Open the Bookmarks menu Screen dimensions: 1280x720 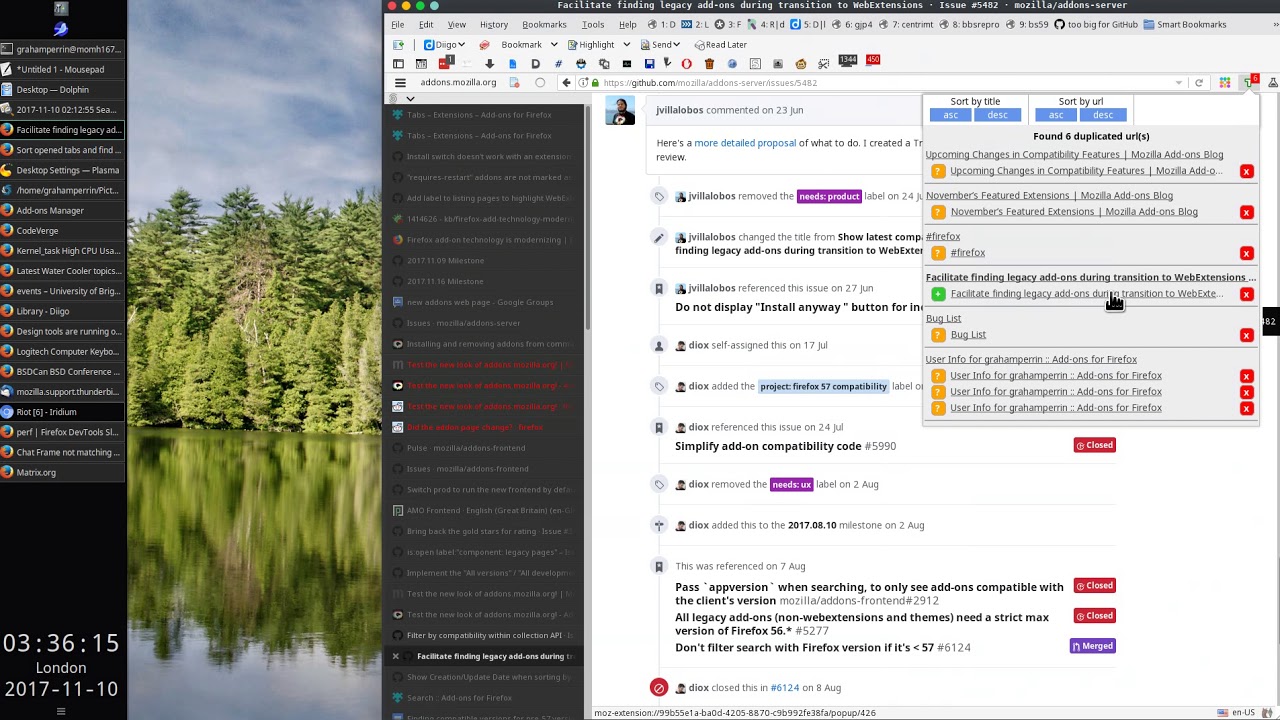(x=544, y=24)
